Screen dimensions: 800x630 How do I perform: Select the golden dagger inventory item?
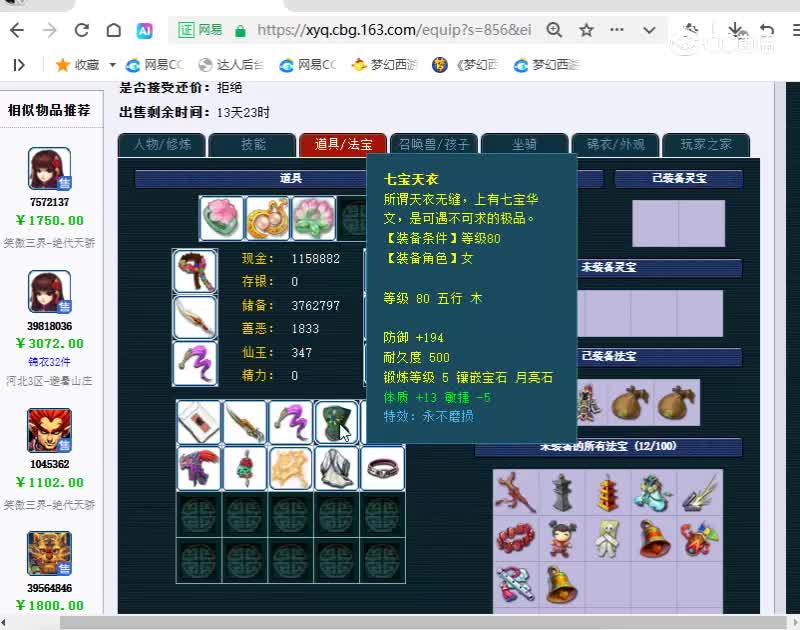click(x=245, y=422)
